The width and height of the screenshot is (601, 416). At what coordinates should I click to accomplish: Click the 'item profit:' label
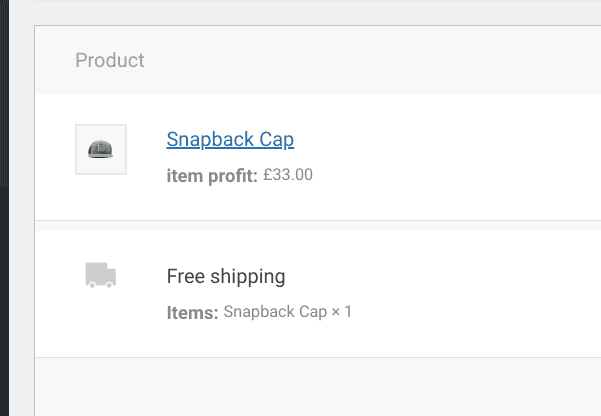[212, 175]
